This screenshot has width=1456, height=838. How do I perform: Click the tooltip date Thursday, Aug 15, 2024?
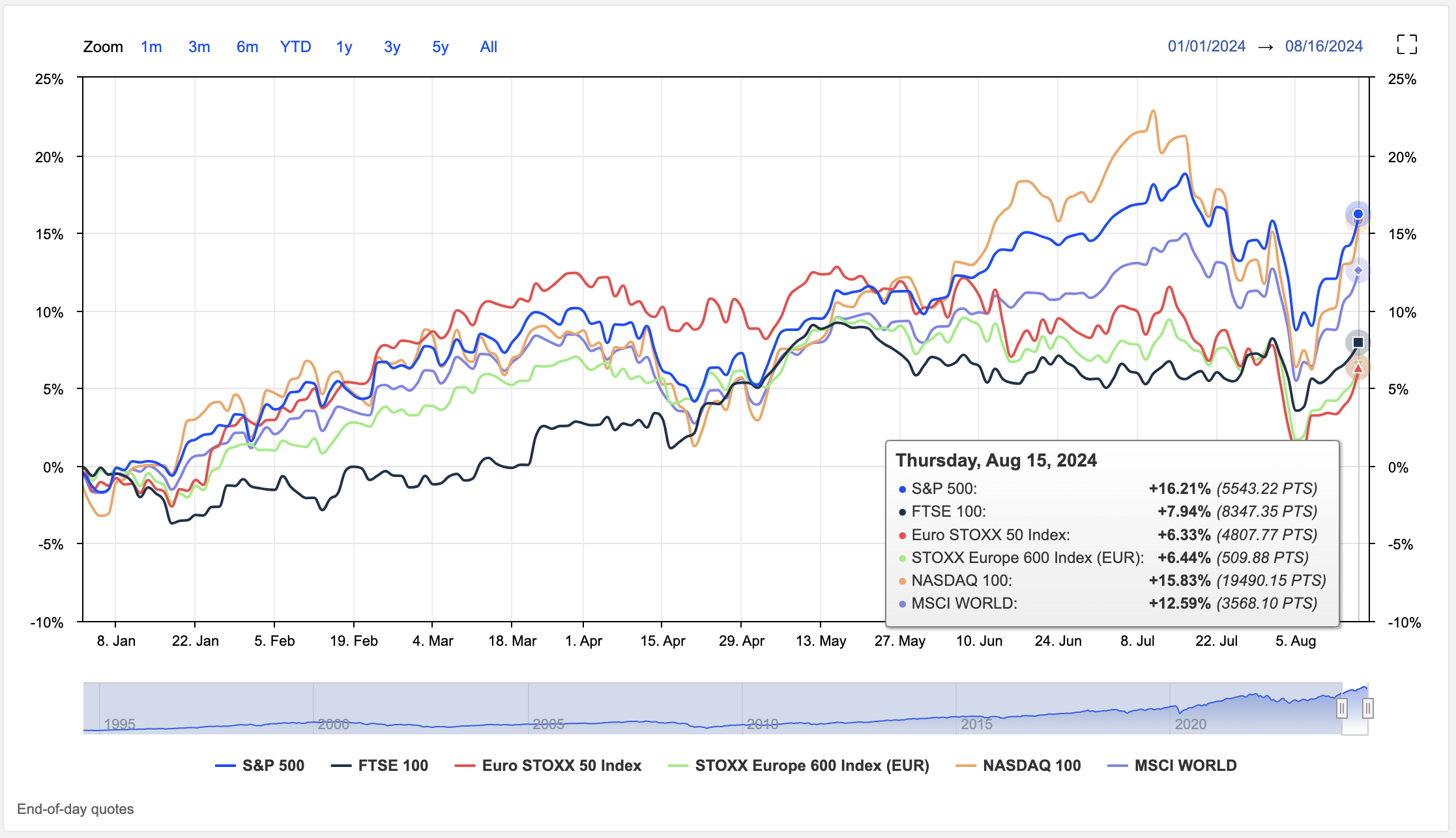[x=997, y=461]
